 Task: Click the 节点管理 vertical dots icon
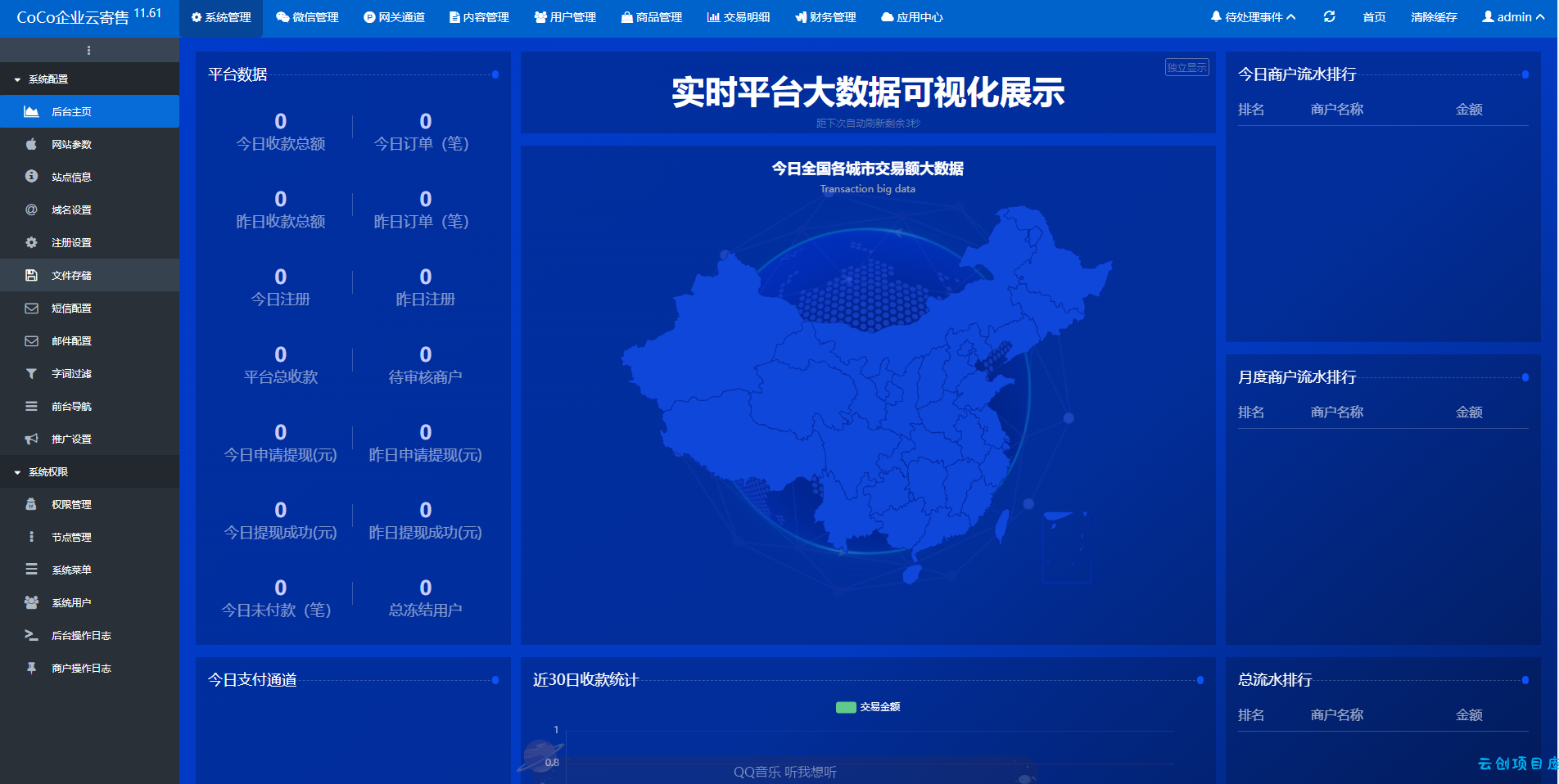click(31, 537)
